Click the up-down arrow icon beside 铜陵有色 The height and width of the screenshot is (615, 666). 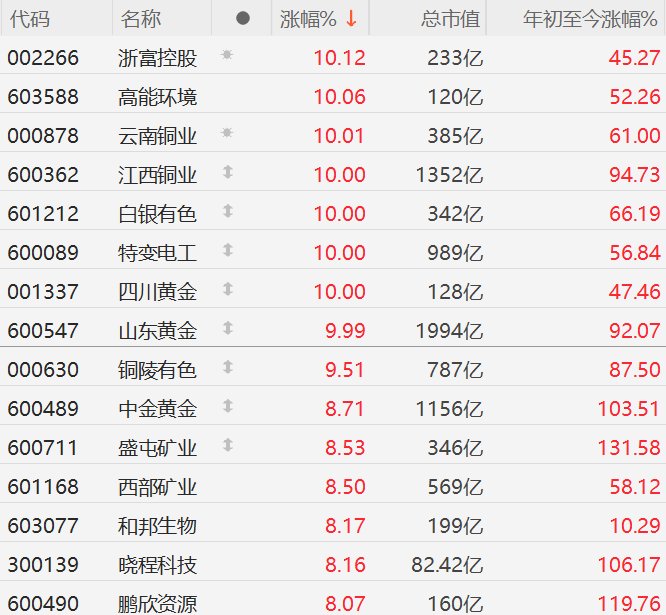pos(227,368)
